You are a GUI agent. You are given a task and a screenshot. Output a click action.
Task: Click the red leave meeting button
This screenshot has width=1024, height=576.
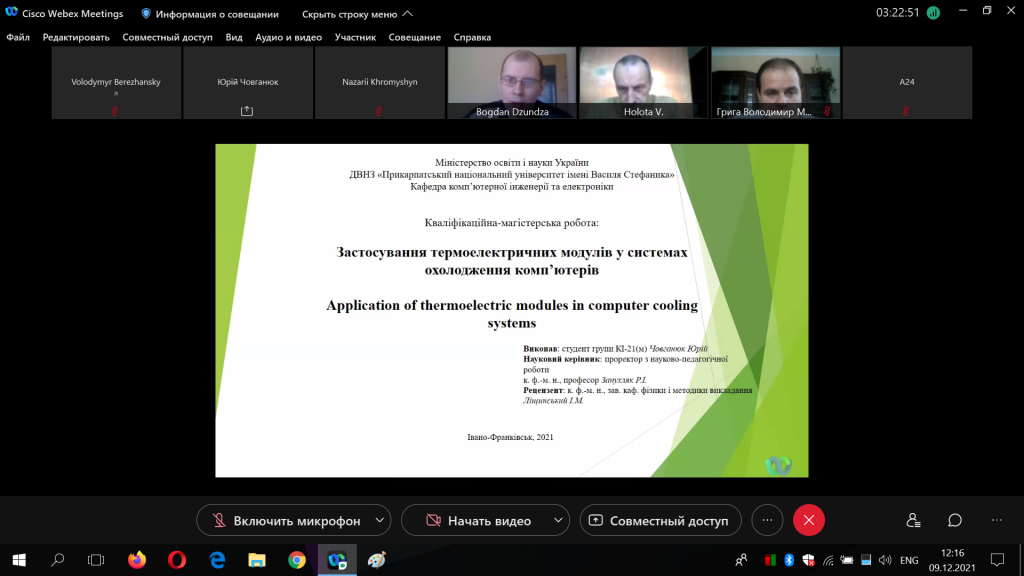tap(808, 520)
